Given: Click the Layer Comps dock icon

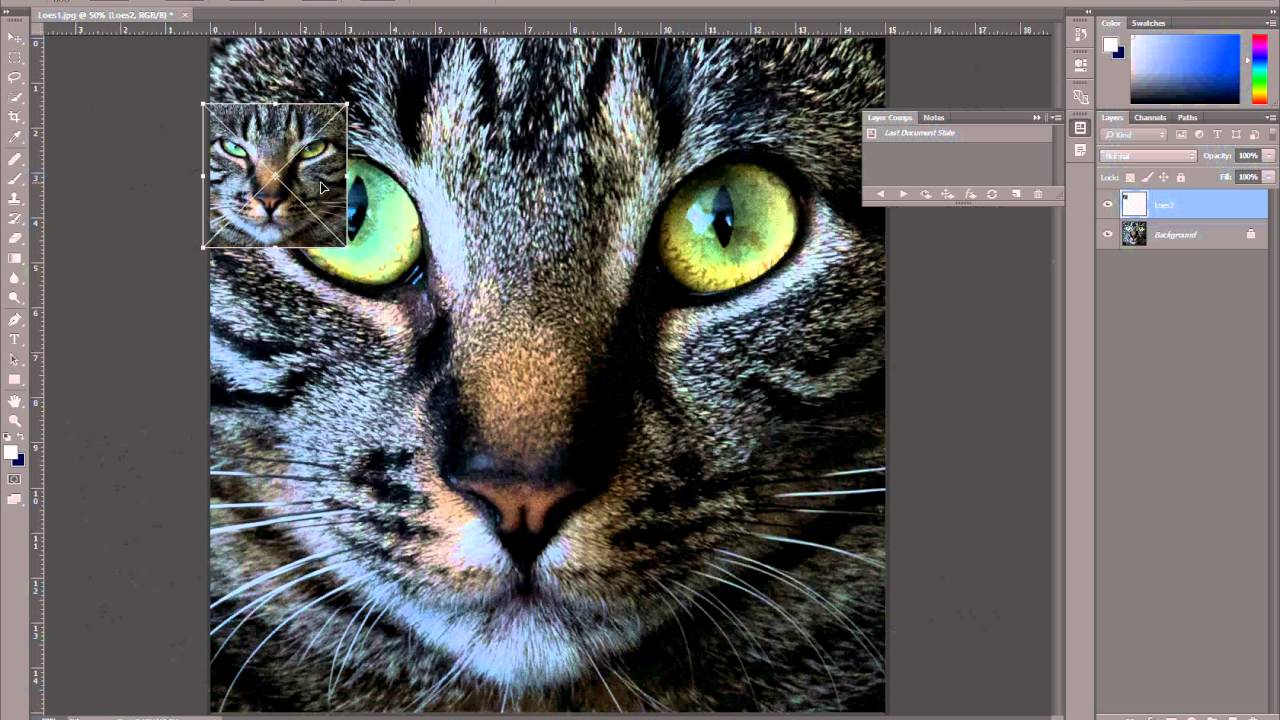Looking at the screenshot, I should click(x=1080, y=128).
